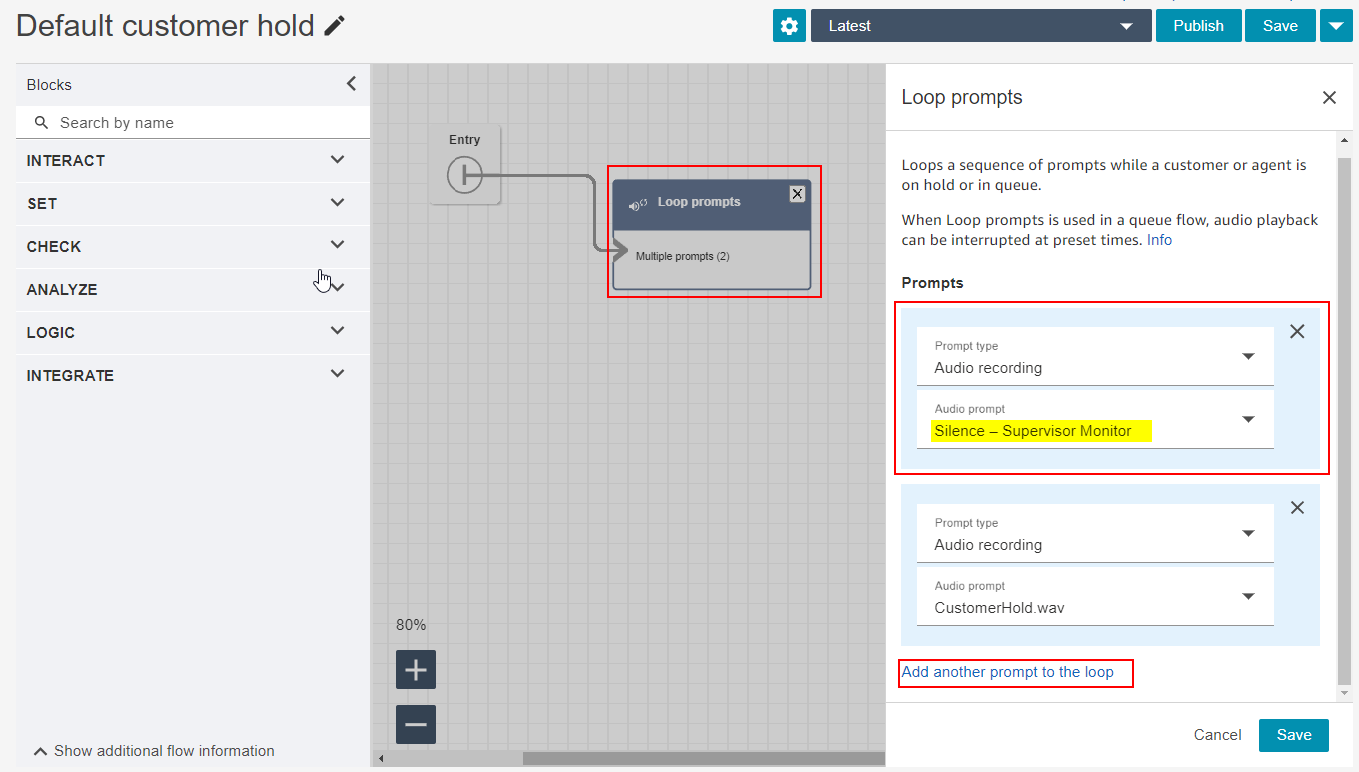Delete the Loop prompts block via X
Screen dimensions: 1359x772
[x=797, y=194]
